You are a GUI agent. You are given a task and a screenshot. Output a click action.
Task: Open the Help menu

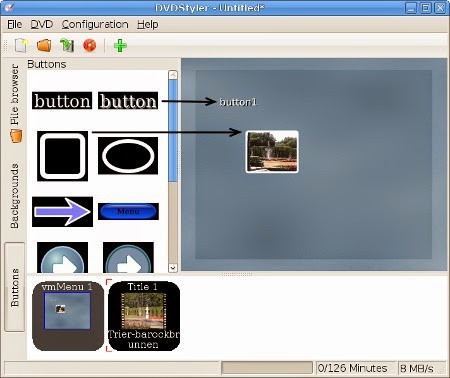tap(148, 24)
